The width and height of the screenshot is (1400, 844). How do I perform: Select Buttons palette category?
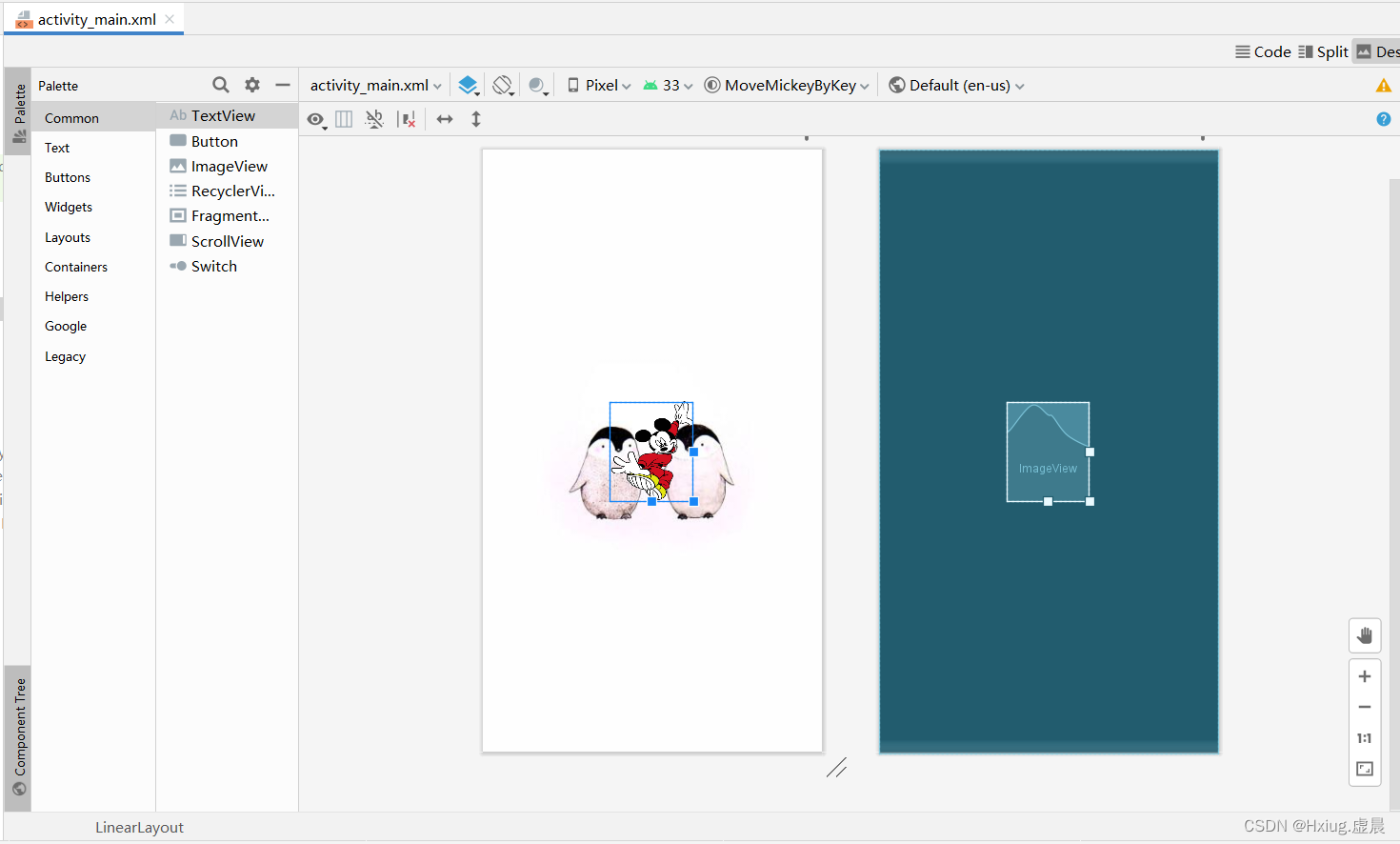93,177
